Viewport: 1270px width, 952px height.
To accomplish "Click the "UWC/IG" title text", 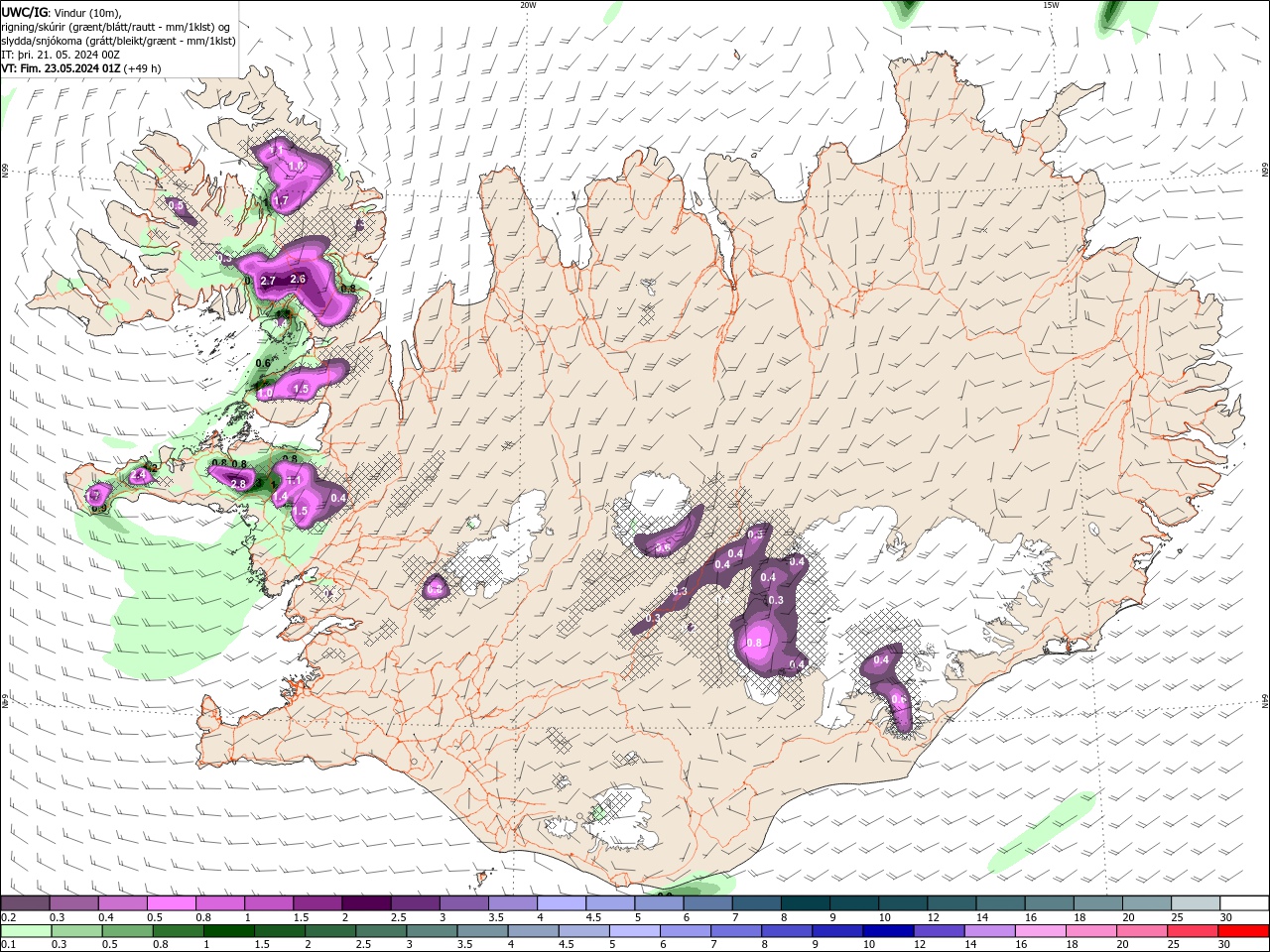I will (x=24, y=12).
